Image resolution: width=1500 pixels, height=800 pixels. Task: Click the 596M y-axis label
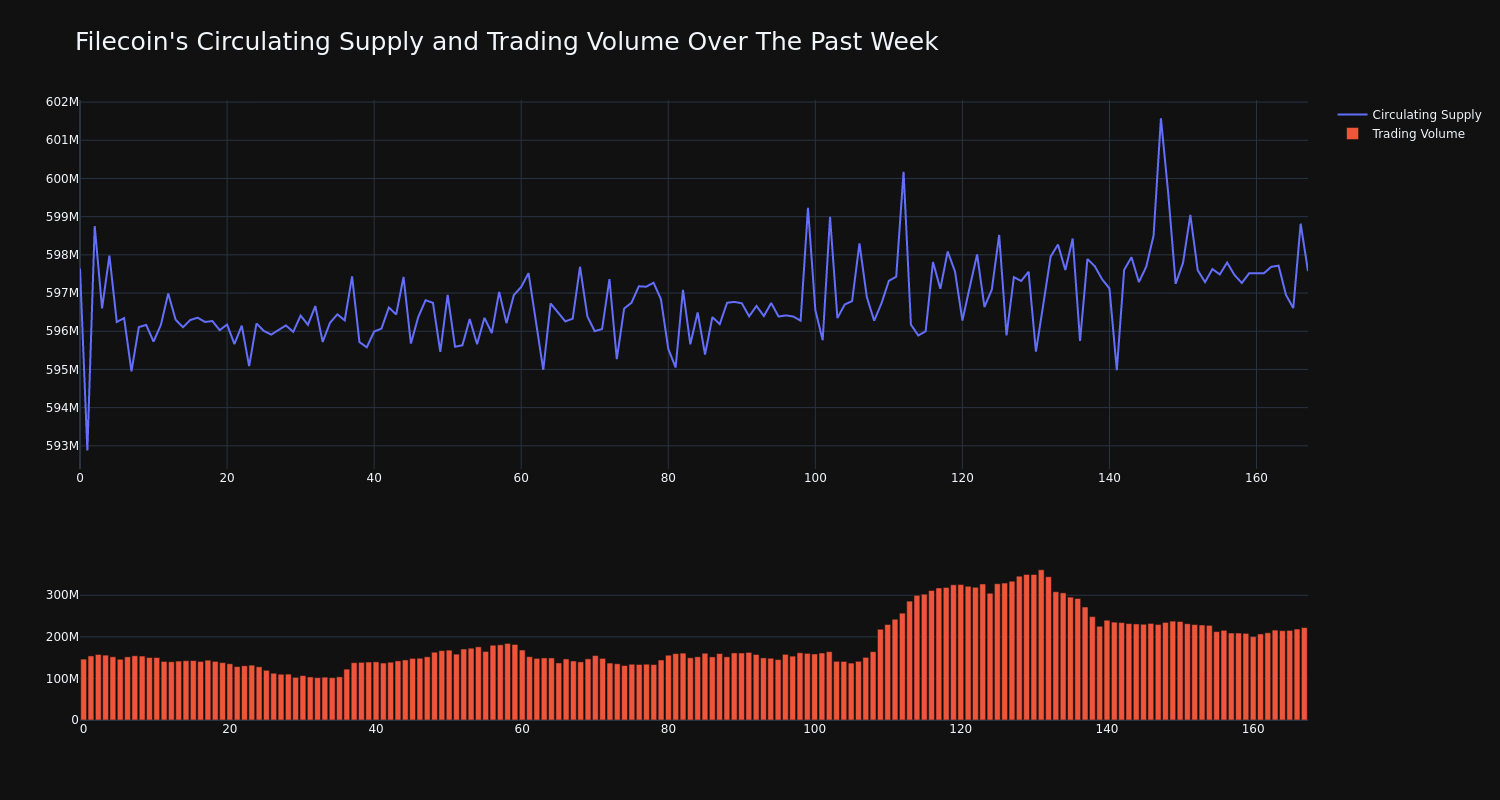click(x=61, y=331)
